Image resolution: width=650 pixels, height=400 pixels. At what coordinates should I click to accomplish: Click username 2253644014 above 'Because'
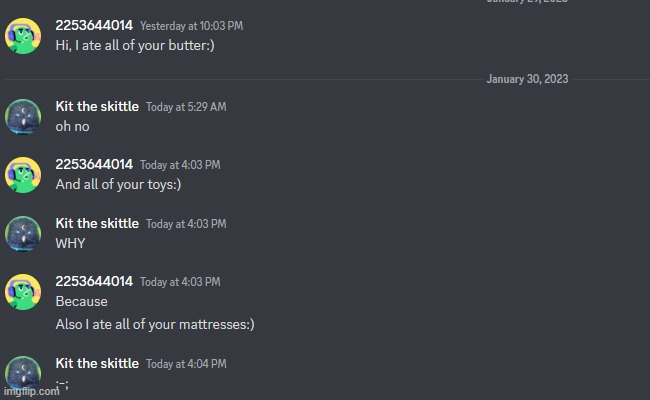click(94, 281)
